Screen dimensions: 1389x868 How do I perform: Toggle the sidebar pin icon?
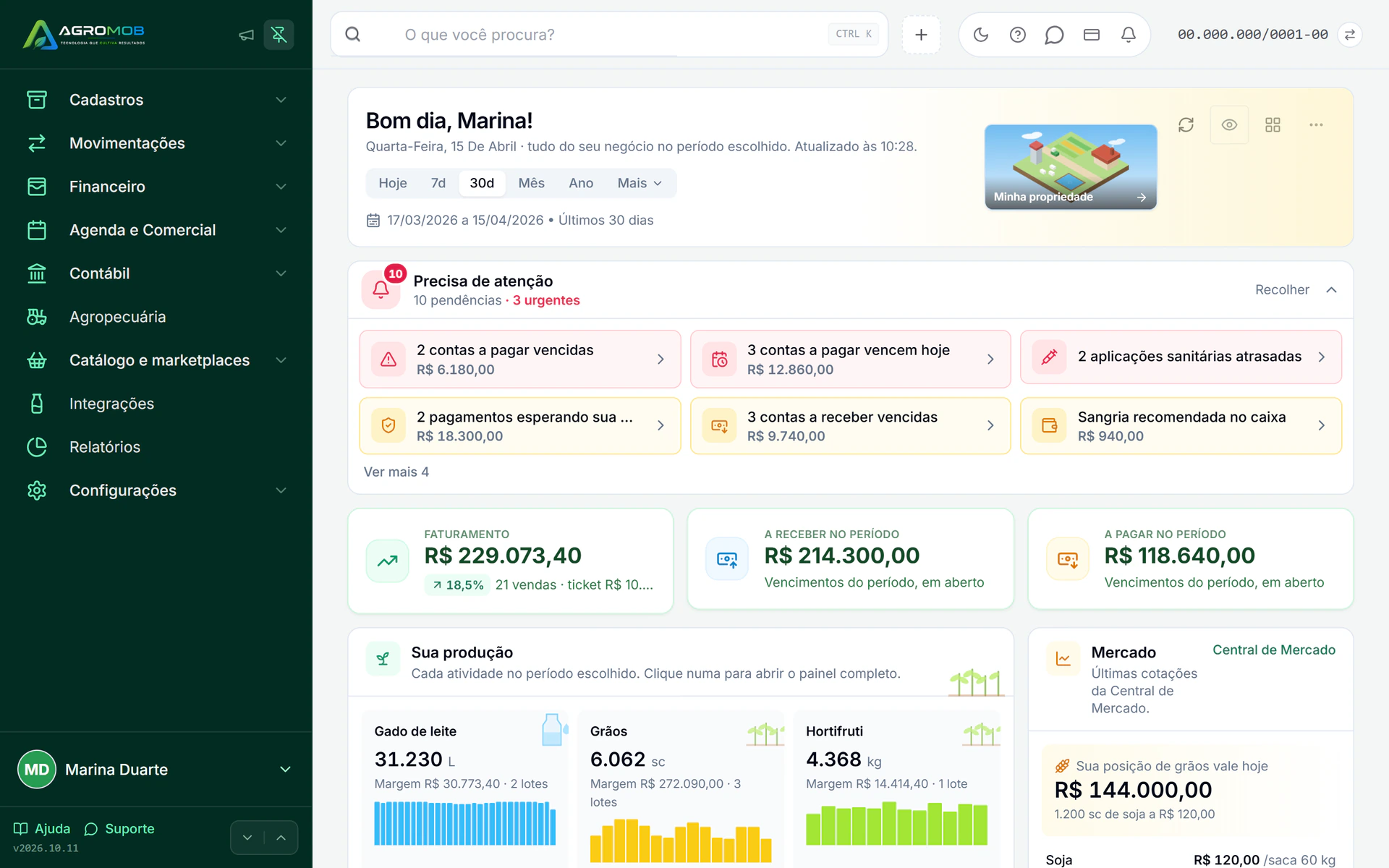coord(279,35)
